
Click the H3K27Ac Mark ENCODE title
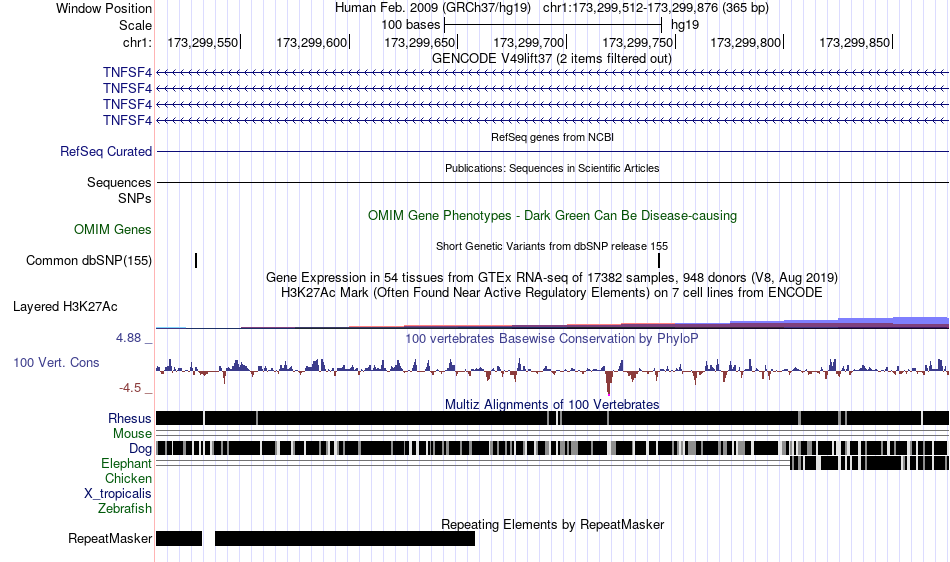click(552, 293)
